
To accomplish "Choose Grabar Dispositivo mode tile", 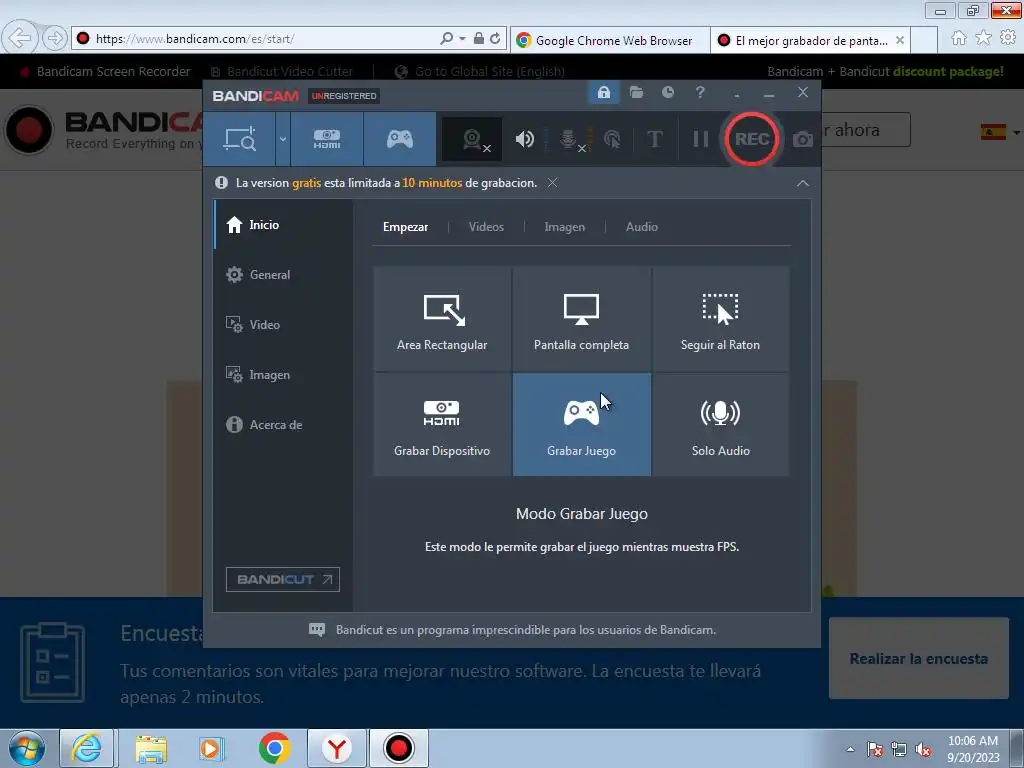I will [x=442, y=424].
